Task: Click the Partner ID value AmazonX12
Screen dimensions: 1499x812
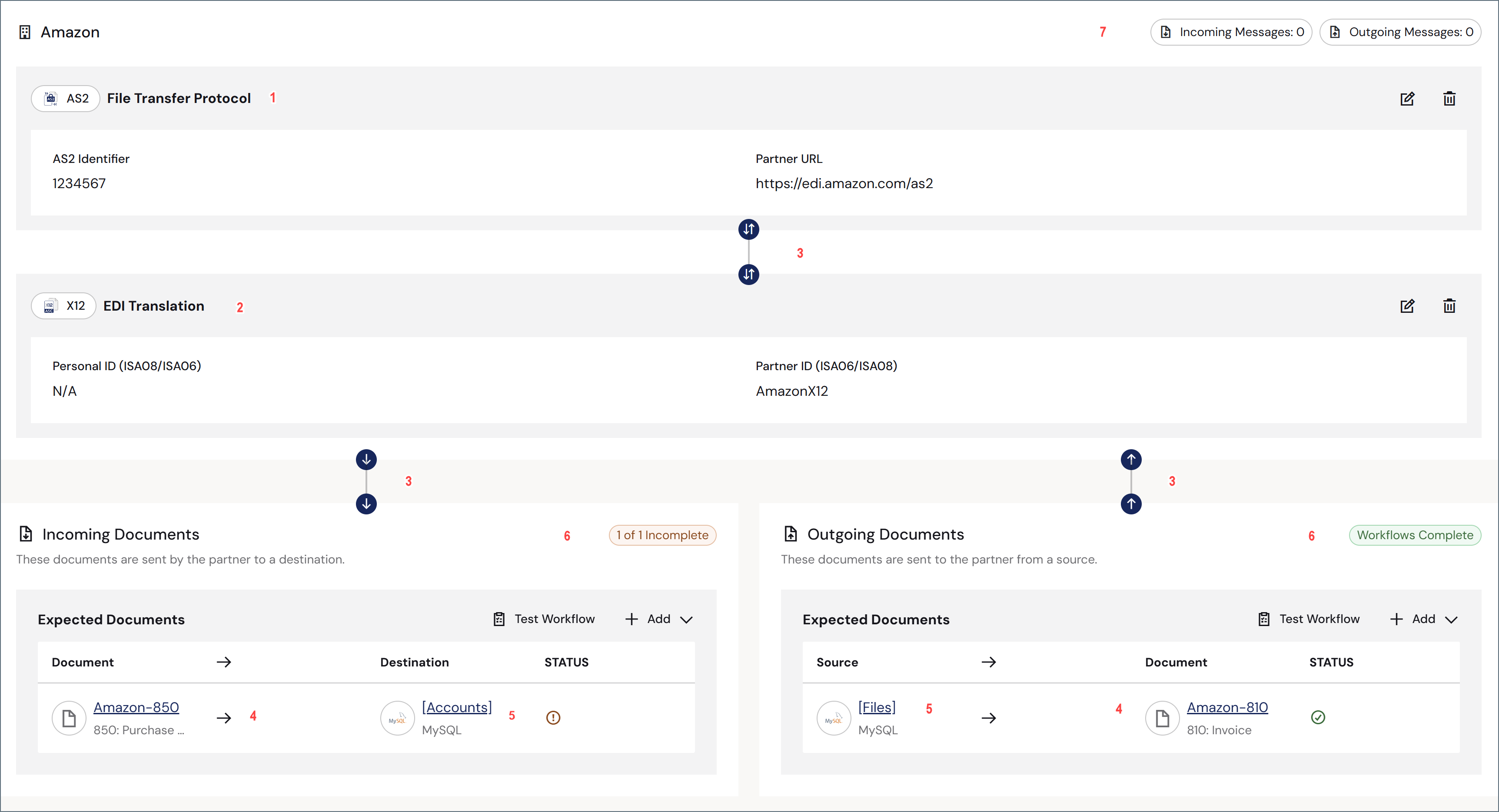Action: pos(791,391)
